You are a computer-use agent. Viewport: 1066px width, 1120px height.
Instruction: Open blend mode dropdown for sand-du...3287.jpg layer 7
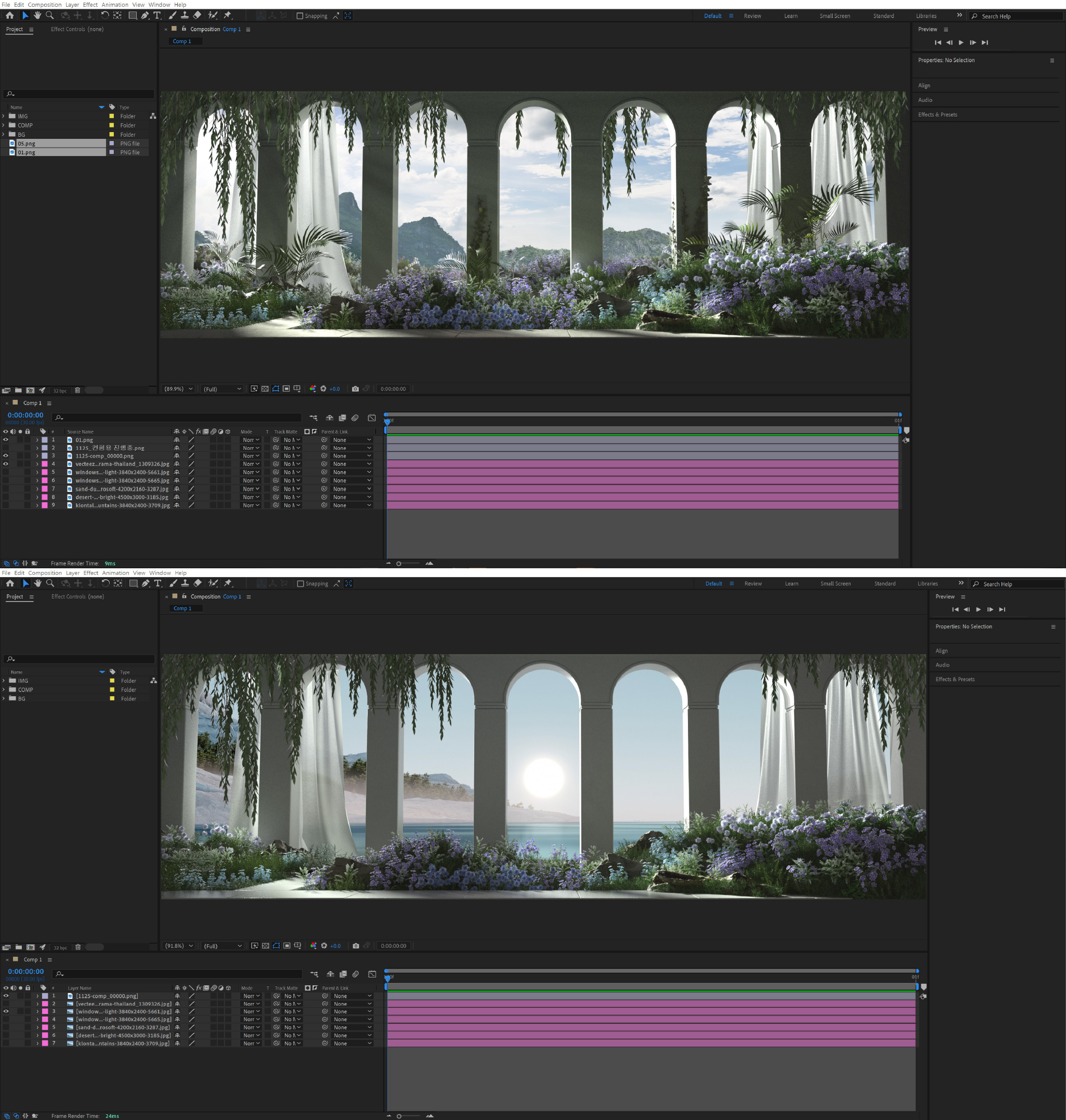251,489
